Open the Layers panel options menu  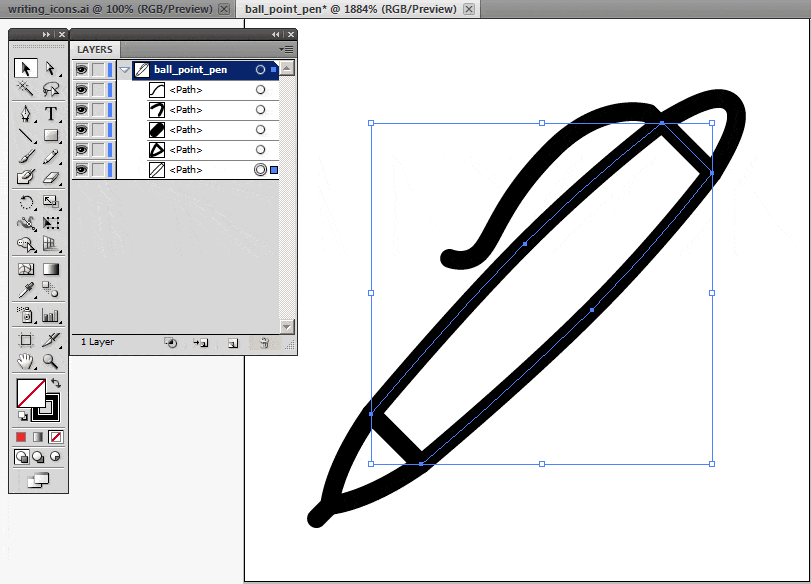pos(286,48)
